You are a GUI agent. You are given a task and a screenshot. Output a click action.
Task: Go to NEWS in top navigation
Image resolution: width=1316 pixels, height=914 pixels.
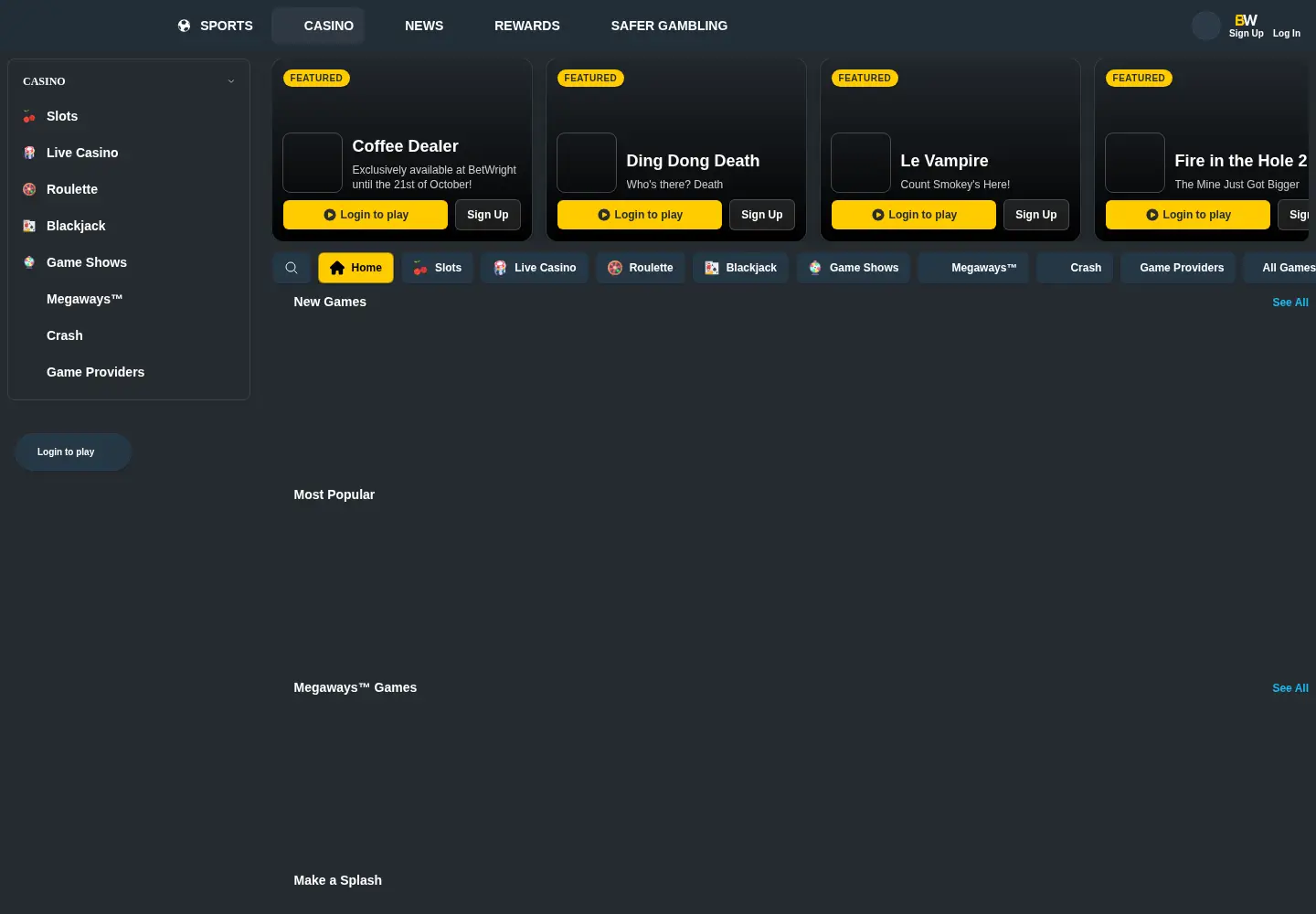point(424,26)
